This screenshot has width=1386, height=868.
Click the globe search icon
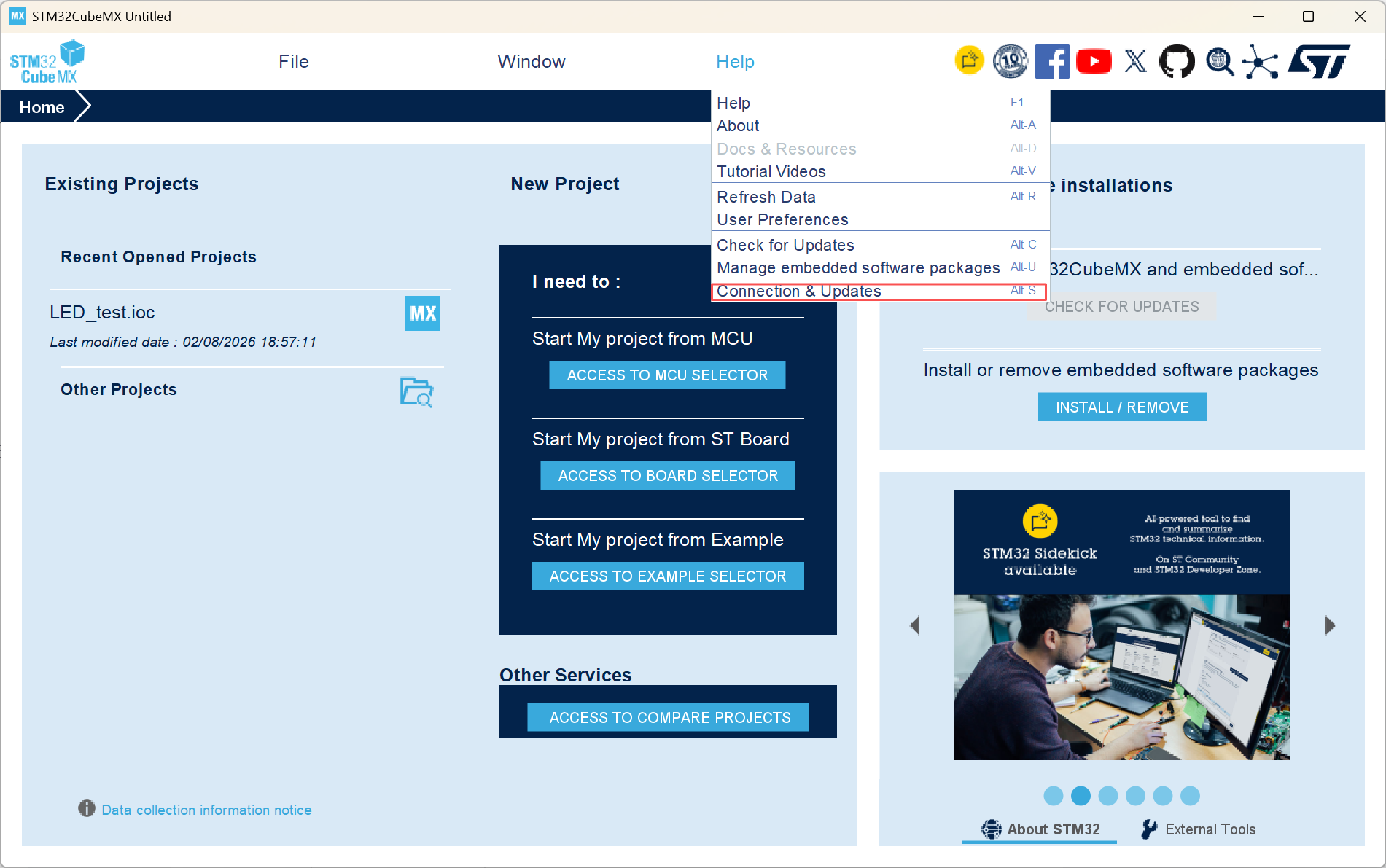1219,61
